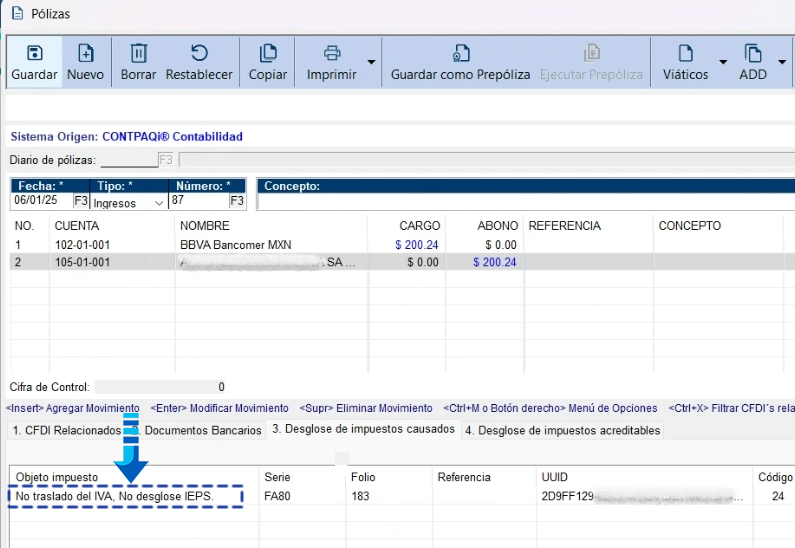
Task: Click the ADD toolbar icon
Action: 753,54
